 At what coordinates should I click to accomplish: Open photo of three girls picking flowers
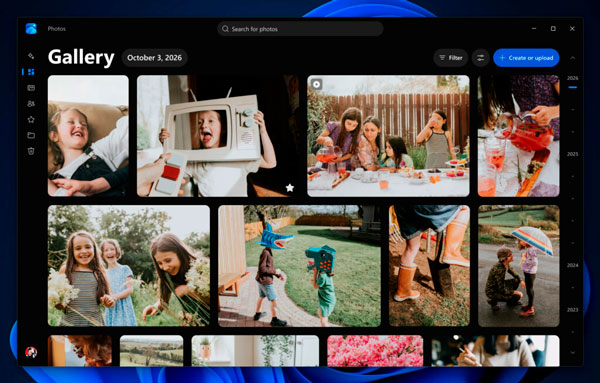[x=129, y=266]
